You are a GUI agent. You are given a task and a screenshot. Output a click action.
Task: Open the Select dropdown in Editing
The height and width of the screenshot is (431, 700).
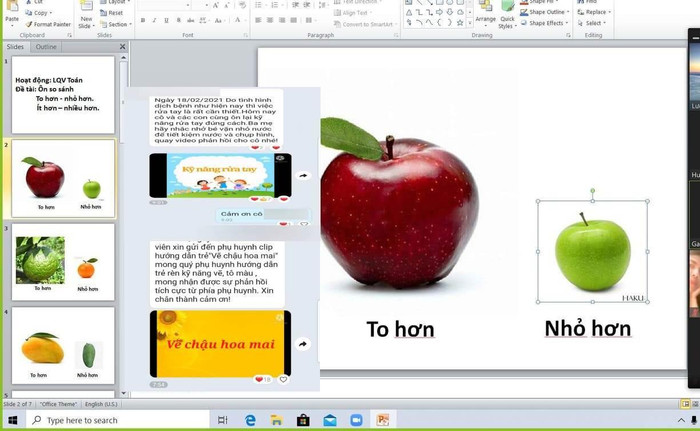(x=592, y=23)
